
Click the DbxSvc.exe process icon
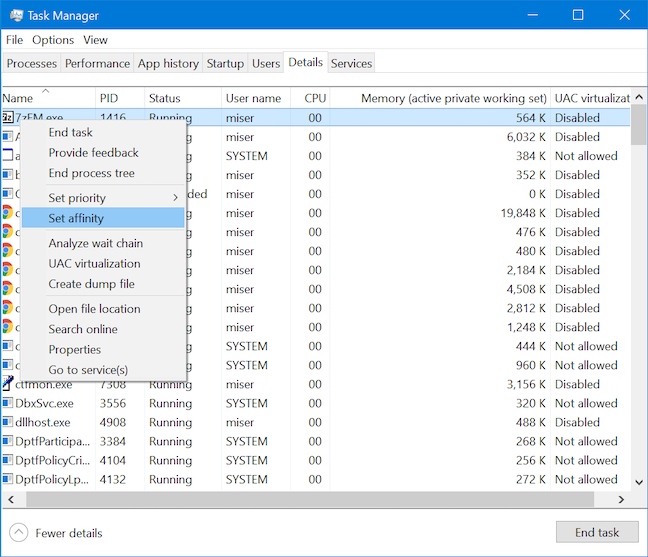(8, 403)
